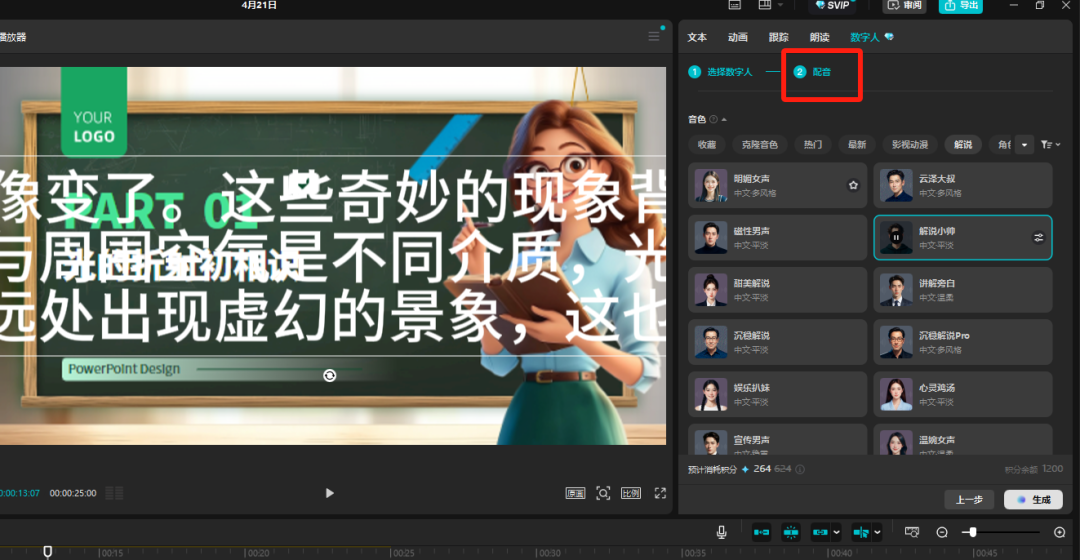The height and width of the screenshot is (560, 1080).
Task: Expand dropdown next to preview axis icon
Action: pos(878,532)
